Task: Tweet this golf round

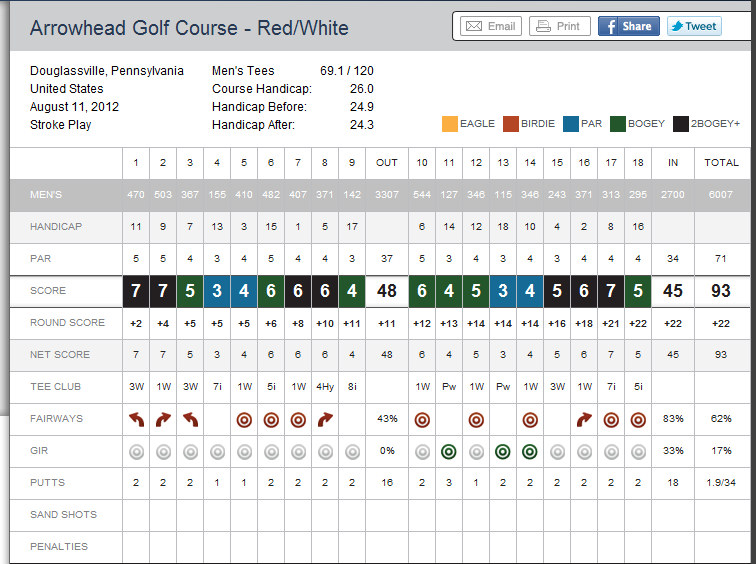Action: pyautogui.click(x=693, y=26)
